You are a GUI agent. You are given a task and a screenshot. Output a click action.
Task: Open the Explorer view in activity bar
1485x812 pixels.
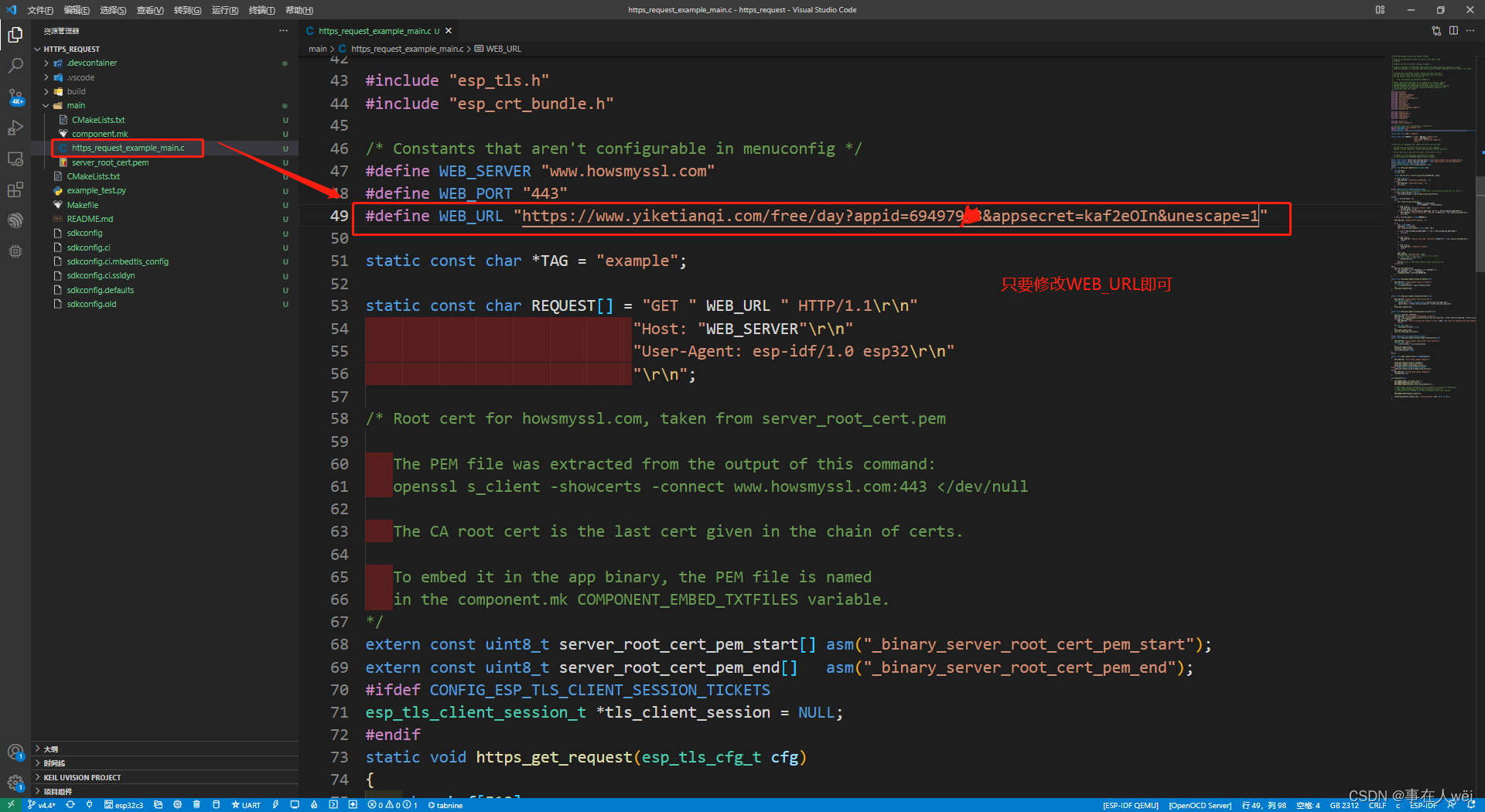pos(15,35)
